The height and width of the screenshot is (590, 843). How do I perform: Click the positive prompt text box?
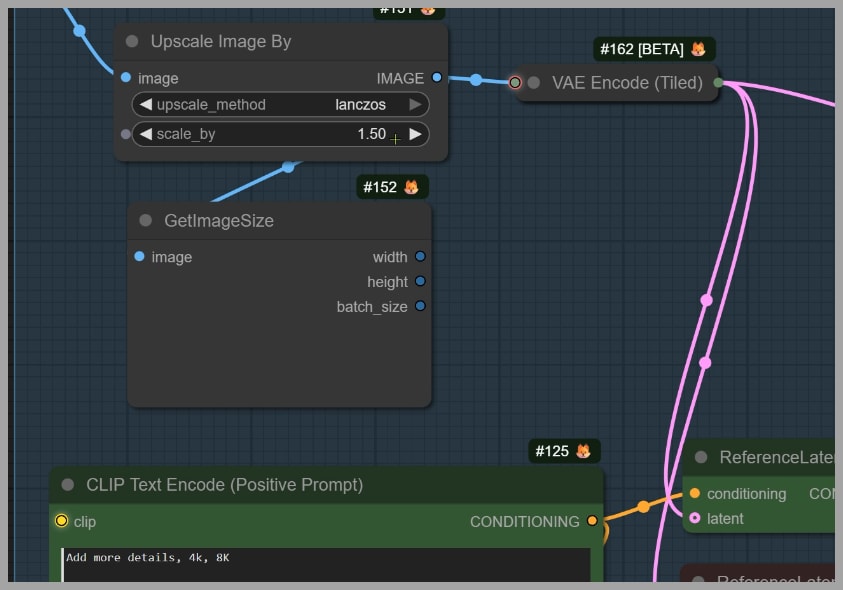point(325,563)
